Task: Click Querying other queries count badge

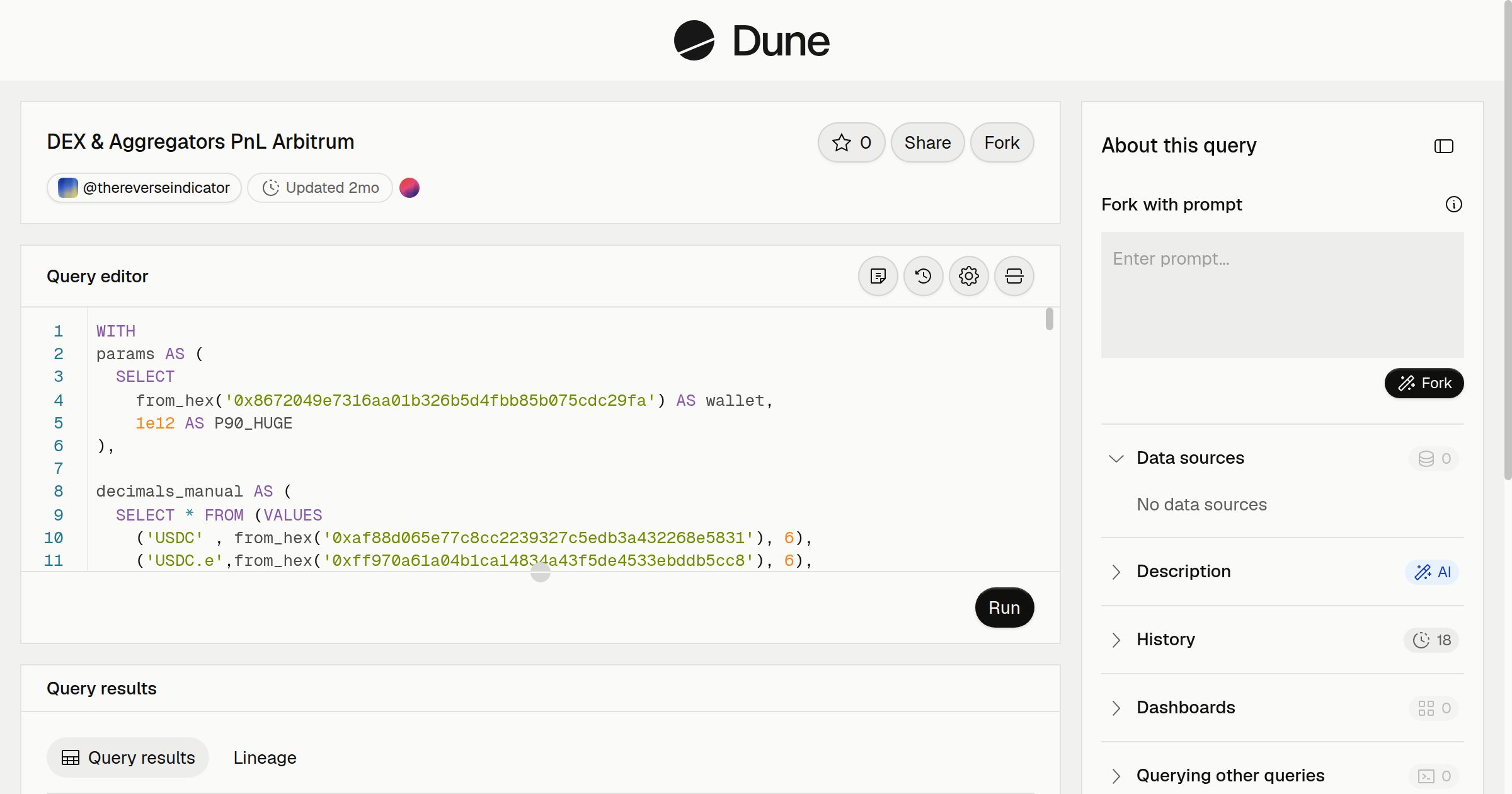Action: 1434,776
